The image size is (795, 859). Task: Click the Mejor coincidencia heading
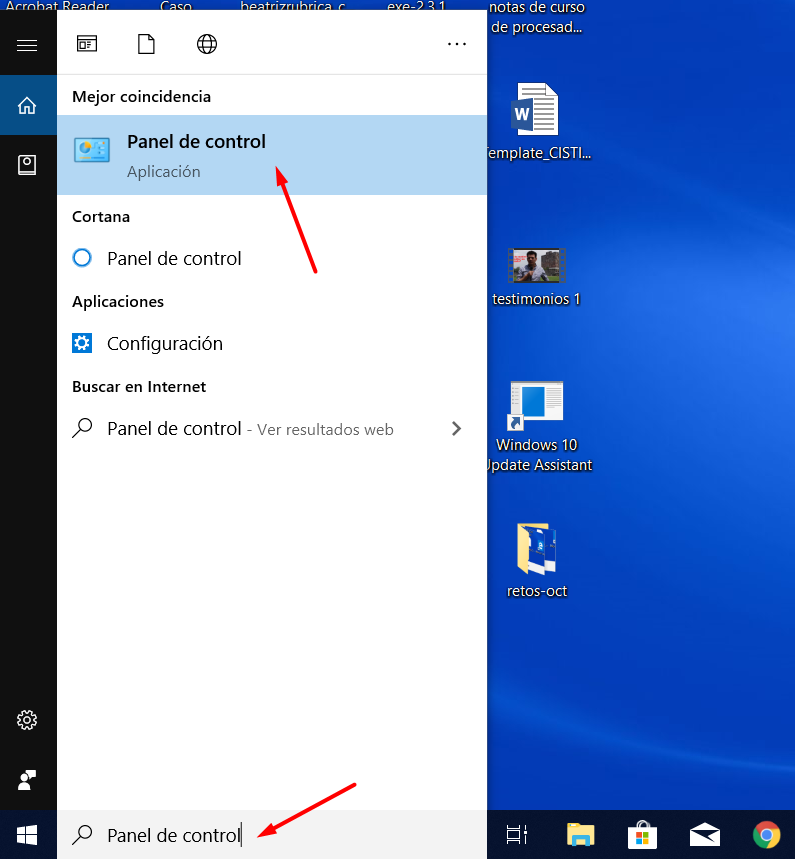click(141, 96)
